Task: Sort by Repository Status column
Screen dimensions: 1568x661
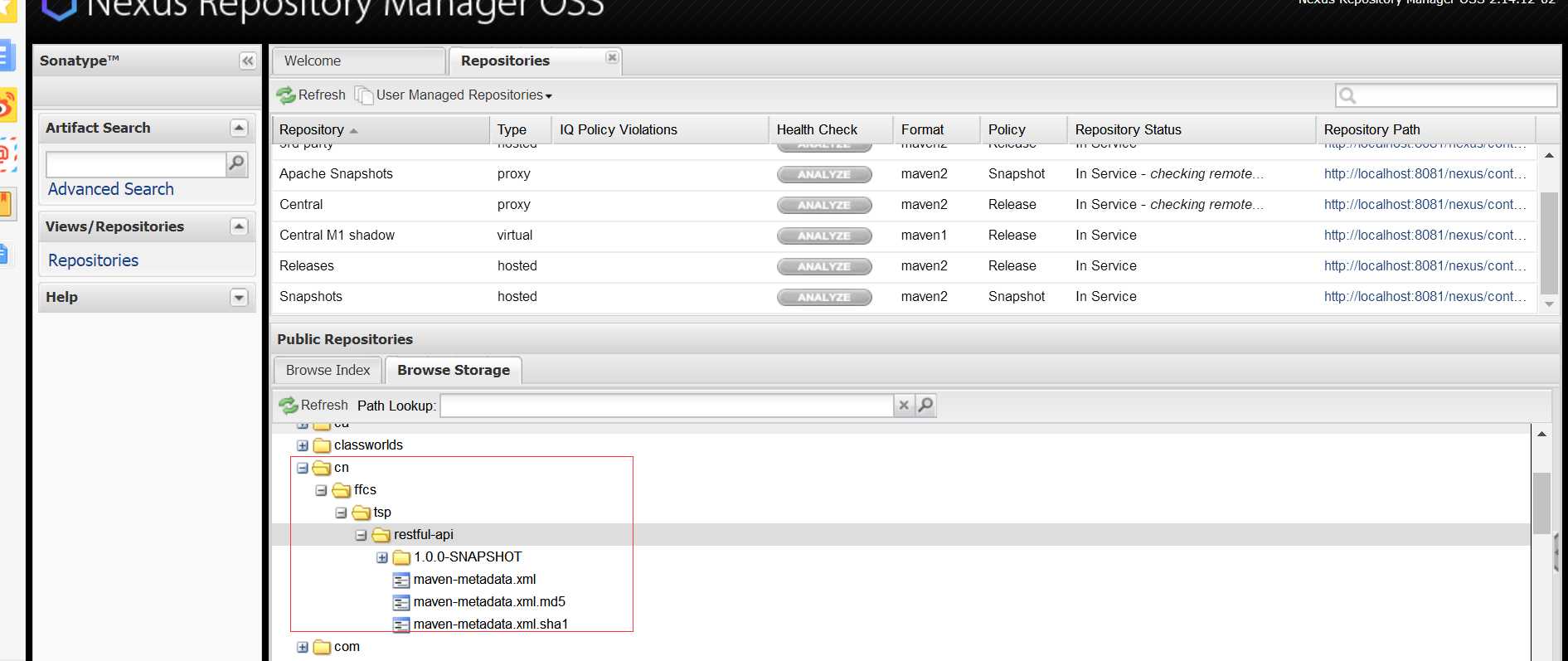Action: point(1192,129)
